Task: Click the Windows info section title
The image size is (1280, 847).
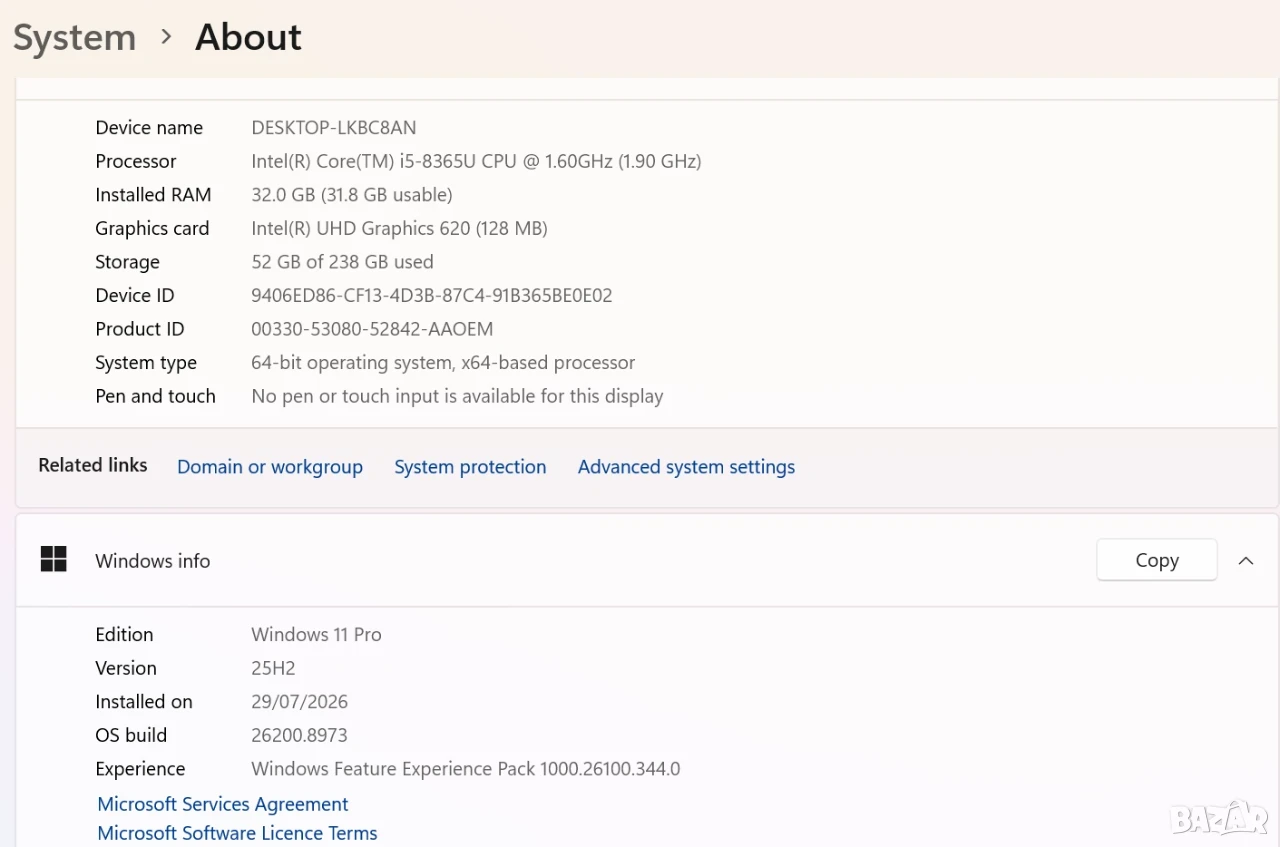Action: 153,561
